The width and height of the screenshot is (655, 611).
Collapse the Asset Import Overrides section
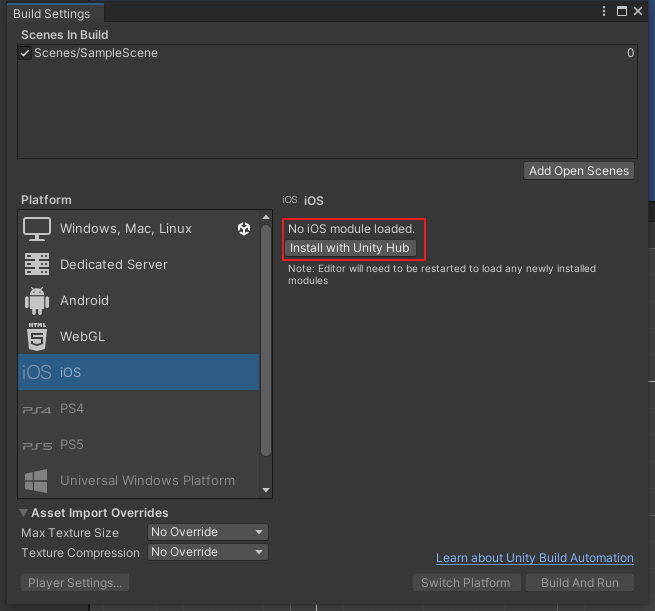(24, 512)
